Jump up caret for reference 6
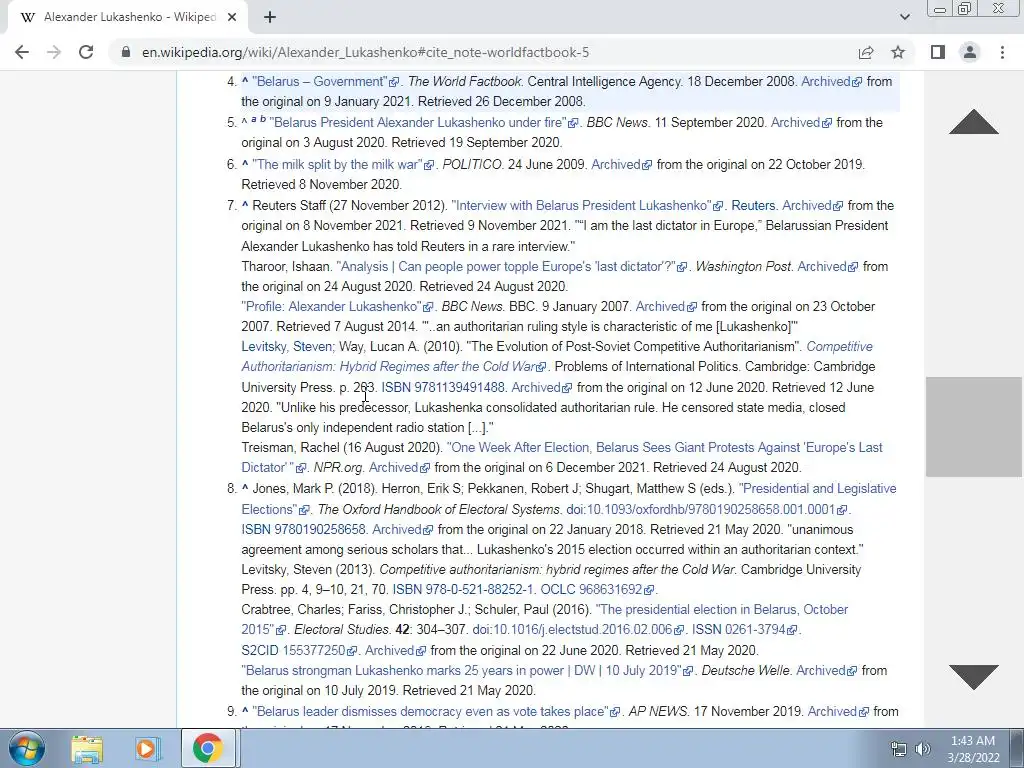Image resolution: width=1024 pixels, height=768 pixels. [x=245, y=165]
